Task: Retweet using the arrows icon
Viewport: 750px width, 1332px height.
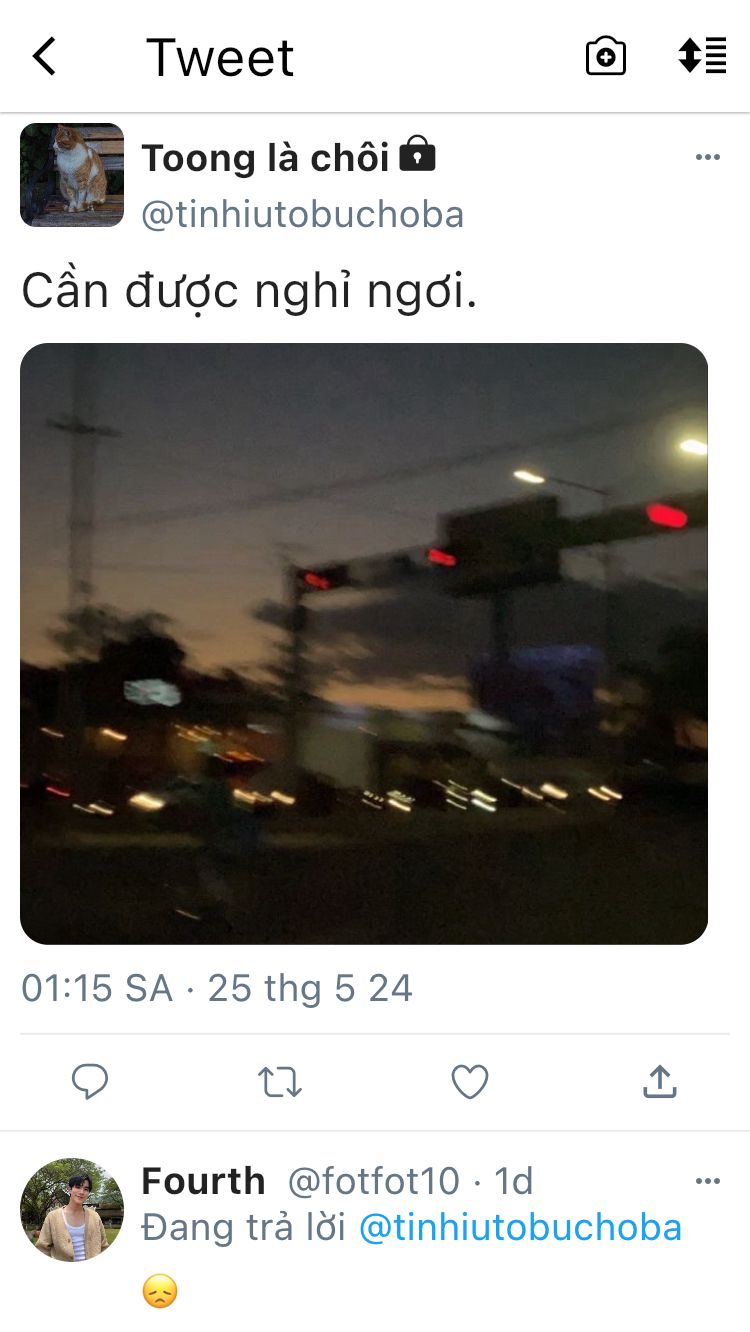Action: [280, 1081]
